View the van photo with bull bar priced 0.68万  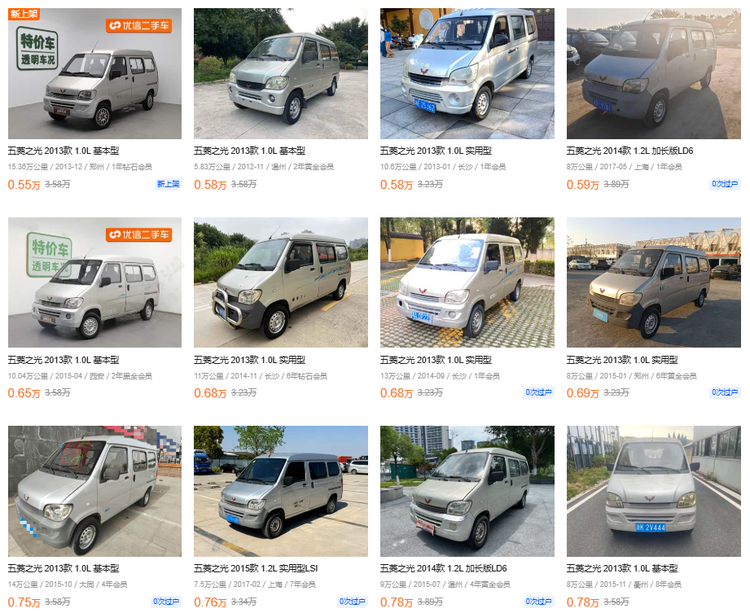click(x=281, y=283)
